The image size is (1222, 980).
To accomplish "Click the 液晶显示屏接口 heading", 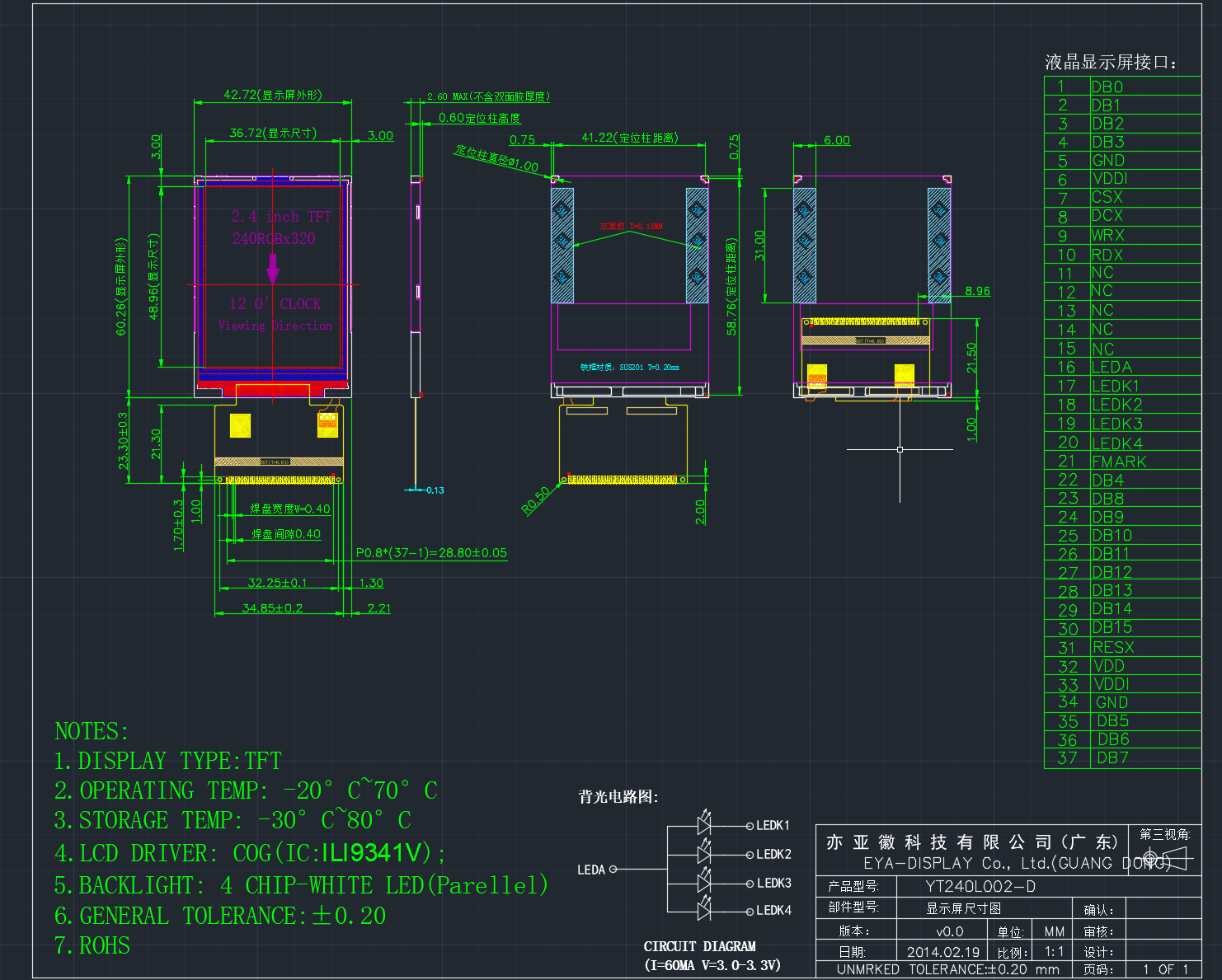I will point(1111,63).
